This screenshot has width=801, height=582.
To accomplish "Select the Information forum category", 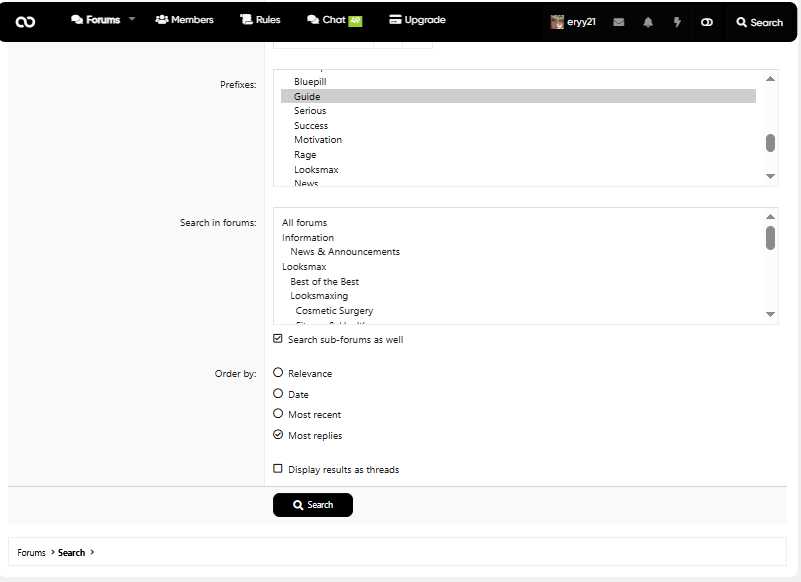I will pyautogui.click(x=518, y=238).
